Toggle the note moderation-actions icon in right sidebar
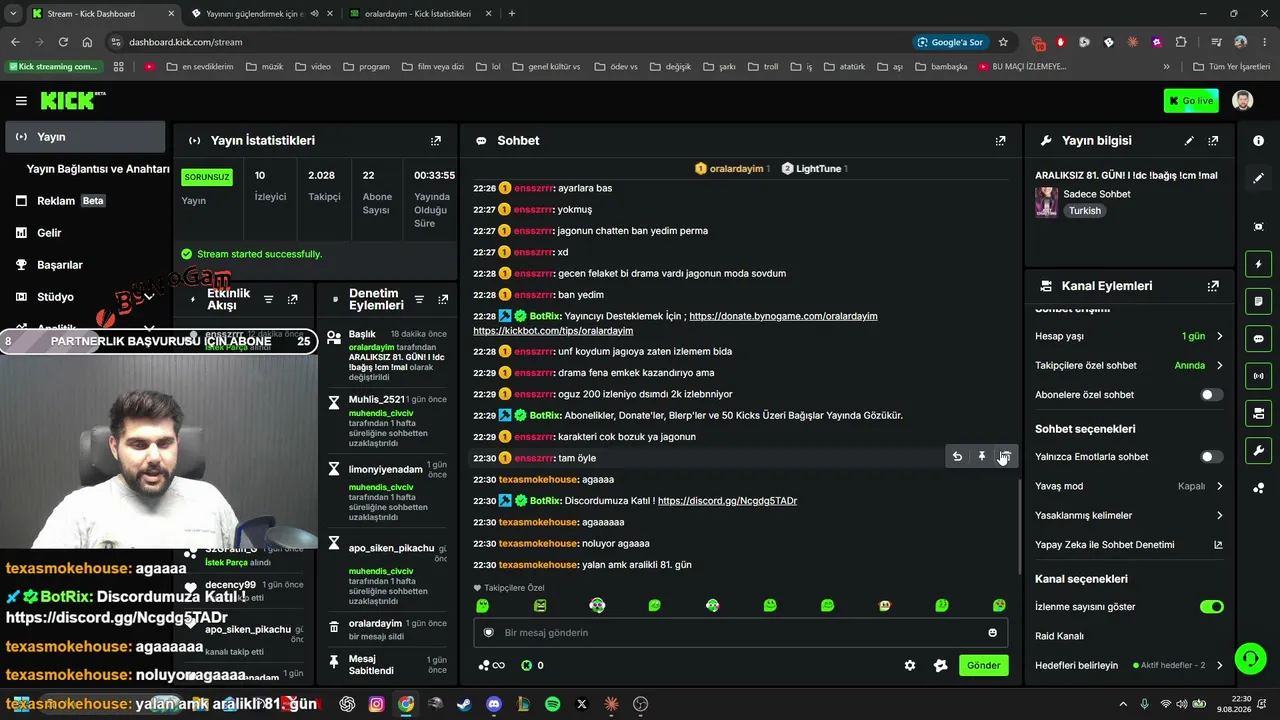This screenshot has height=720, width=1280. [1258, 301]
